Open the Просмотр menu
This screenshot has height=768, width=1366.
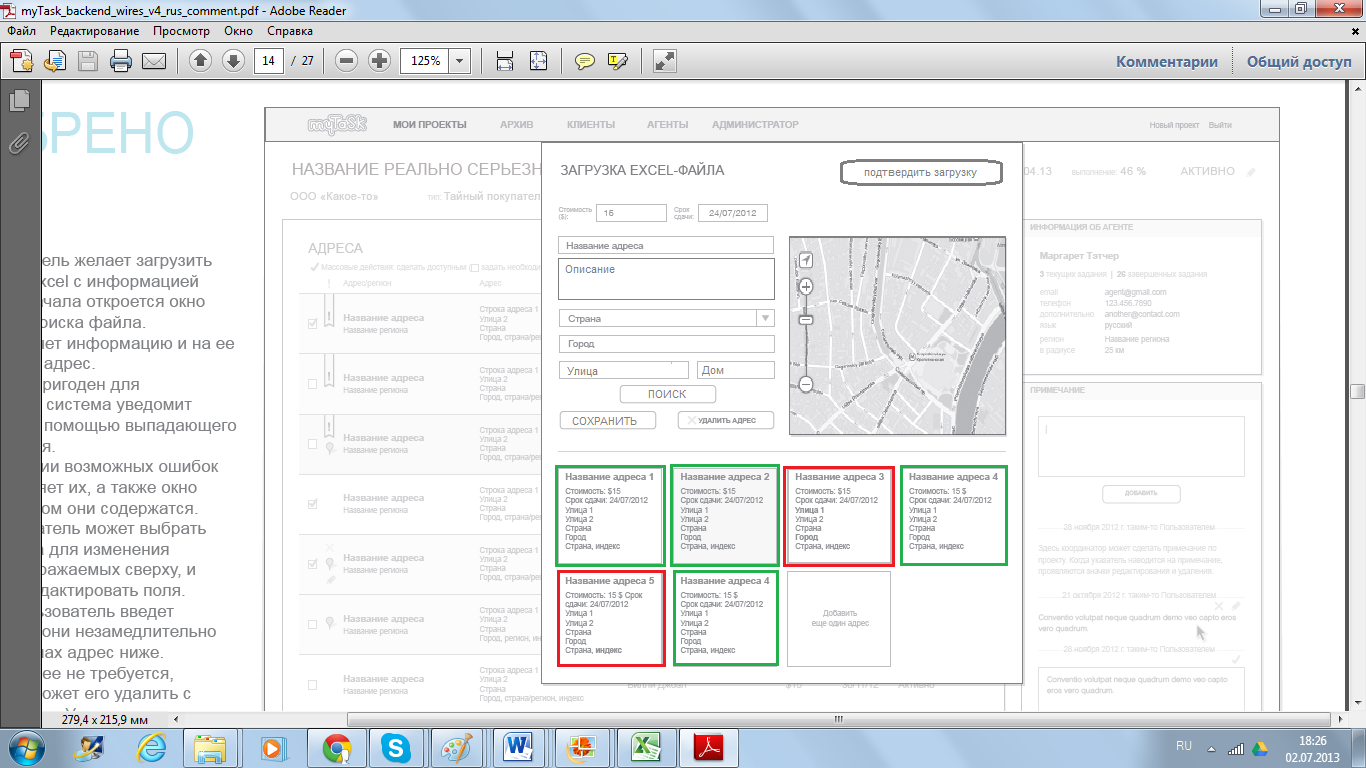tap(181, 31)
